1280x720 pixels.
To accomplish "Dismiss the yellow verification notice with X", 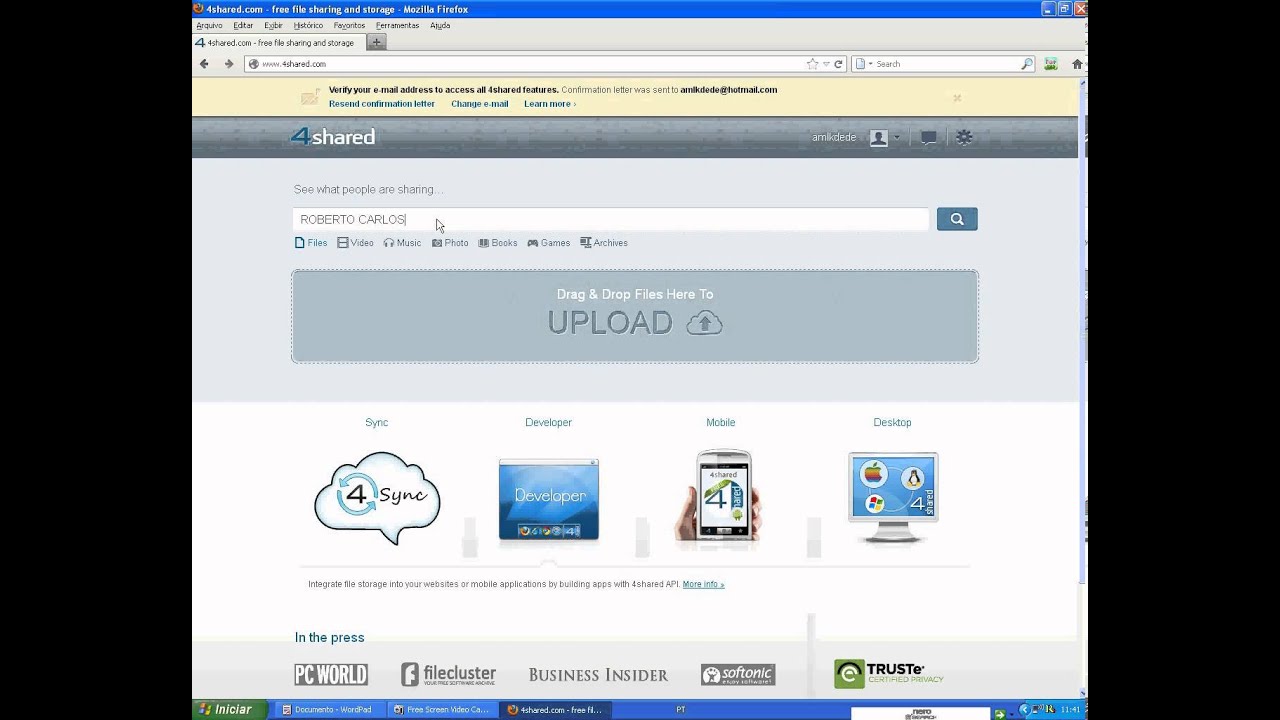I will [x=957, y=98].
